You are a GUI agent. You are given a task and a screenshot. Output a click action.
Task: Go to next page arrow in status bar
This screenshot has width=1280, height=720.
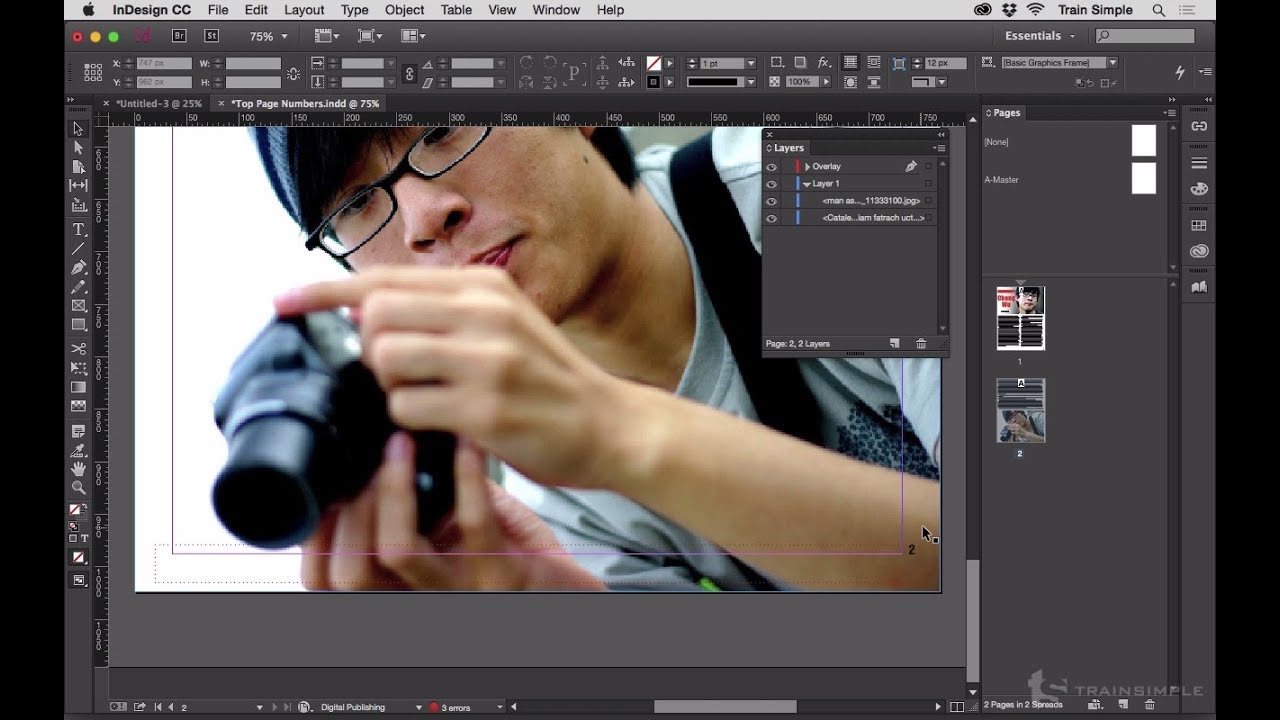tap(273, 707)
